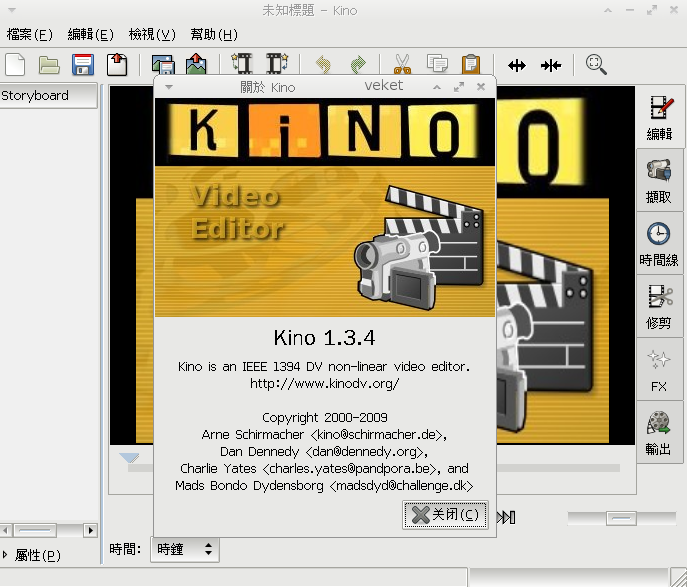The image size is (687, 587).
Task: Open the 輸出 export mode
Action: tap(659, 433)
